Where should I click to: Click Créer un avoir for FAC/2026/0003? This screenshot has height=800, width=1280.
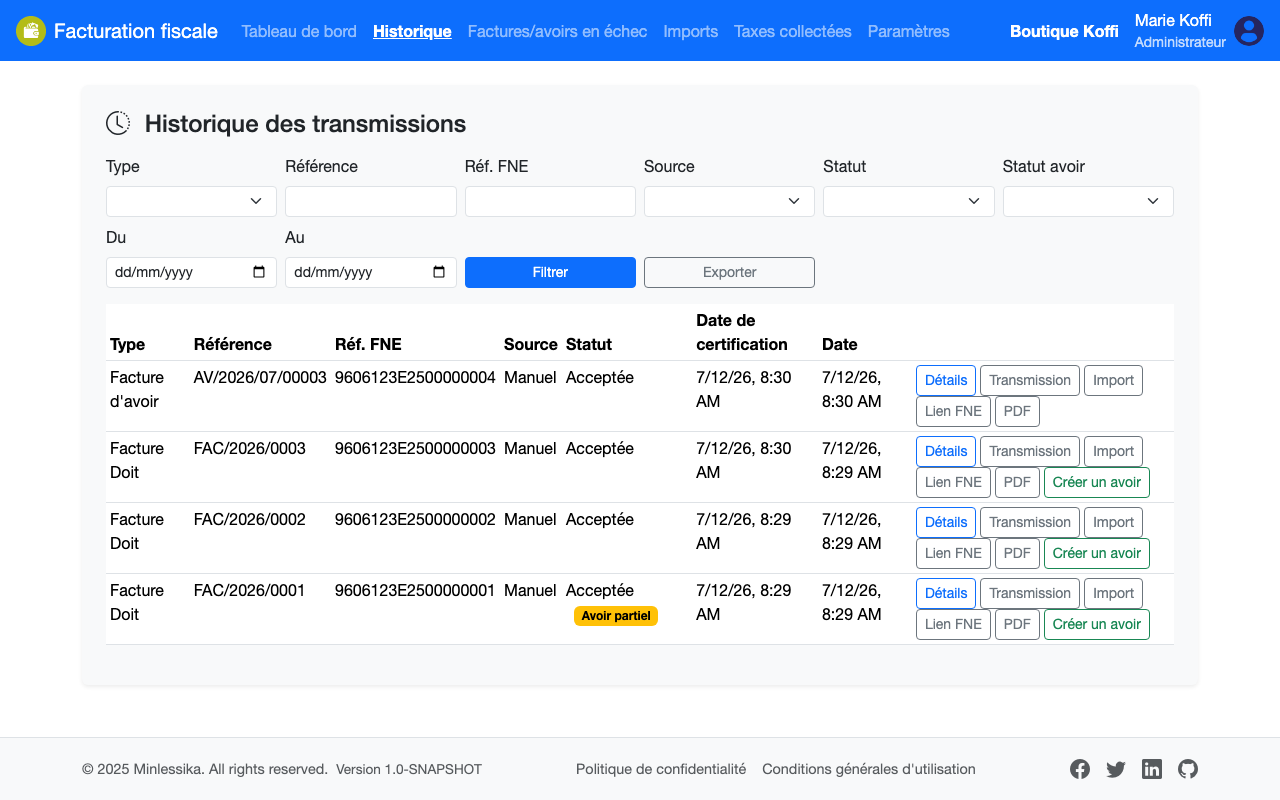click(1097, 482)
